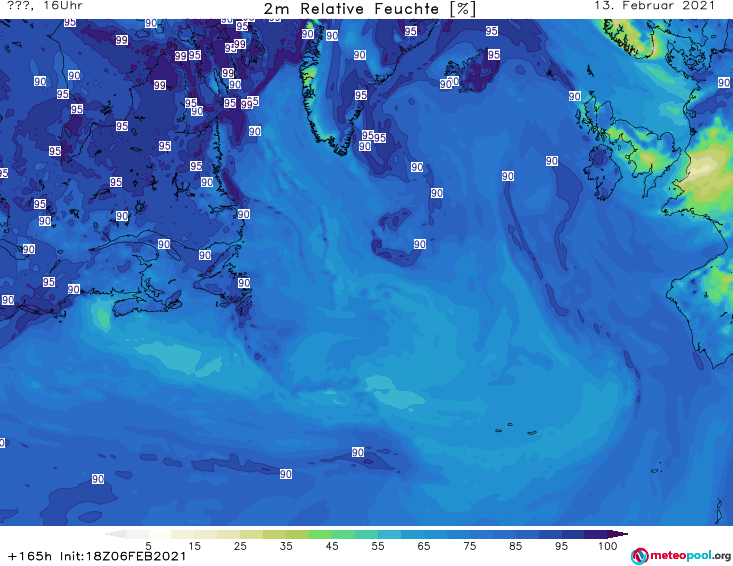Screen dimensions: 733x566
Task: Click legend value '55'
Action: [x=378, y=546]
